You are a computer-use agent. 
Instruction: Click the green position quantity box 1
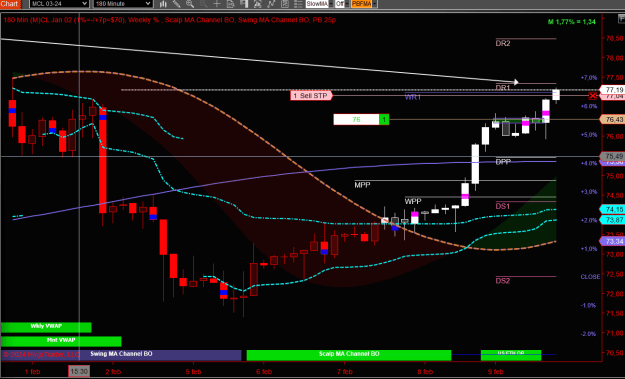click(384, 119)
